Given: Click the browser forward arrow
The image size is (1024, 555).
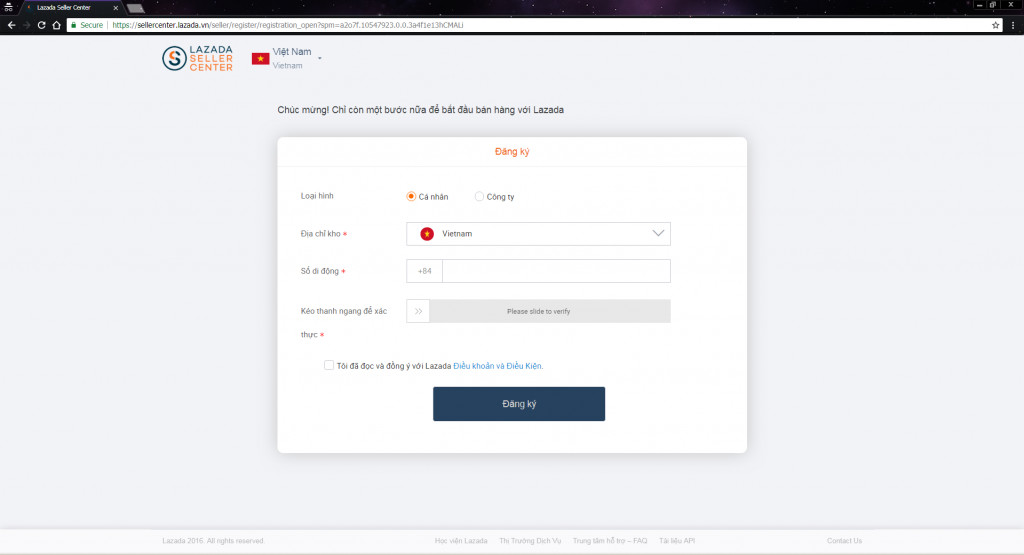Looking at the screenshot, I should pyautogui.click(x=26, y=25).
